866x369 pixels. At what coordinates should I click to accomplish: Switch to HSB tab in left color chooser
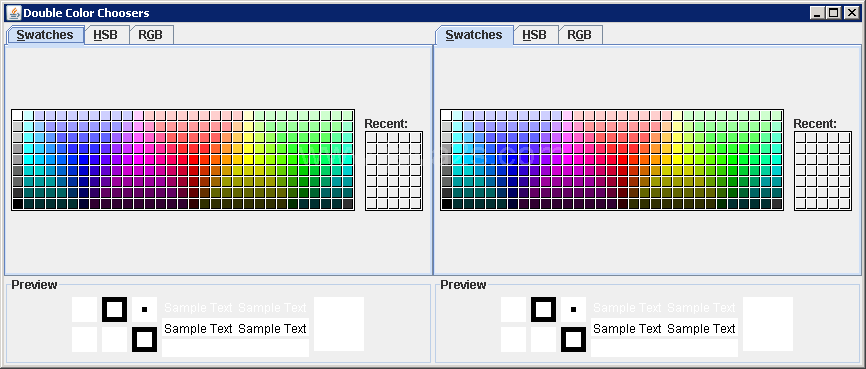[106, 35]
